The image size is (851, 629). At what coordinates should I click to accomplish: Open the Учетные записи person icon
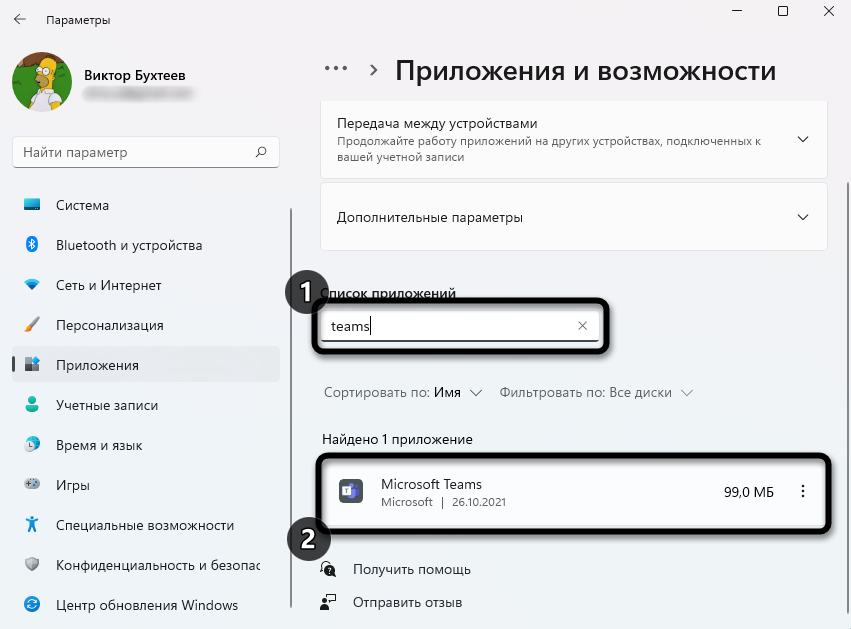coord(32,404)
